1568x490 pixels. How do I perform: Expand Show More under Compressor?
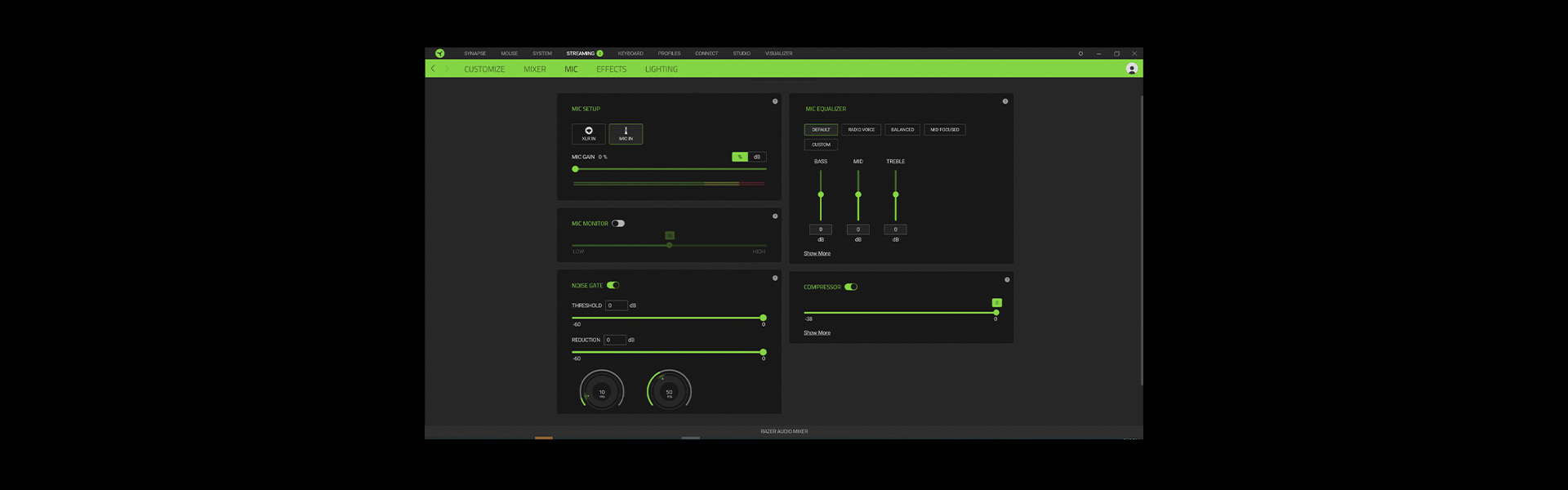[x=817, y=332]
